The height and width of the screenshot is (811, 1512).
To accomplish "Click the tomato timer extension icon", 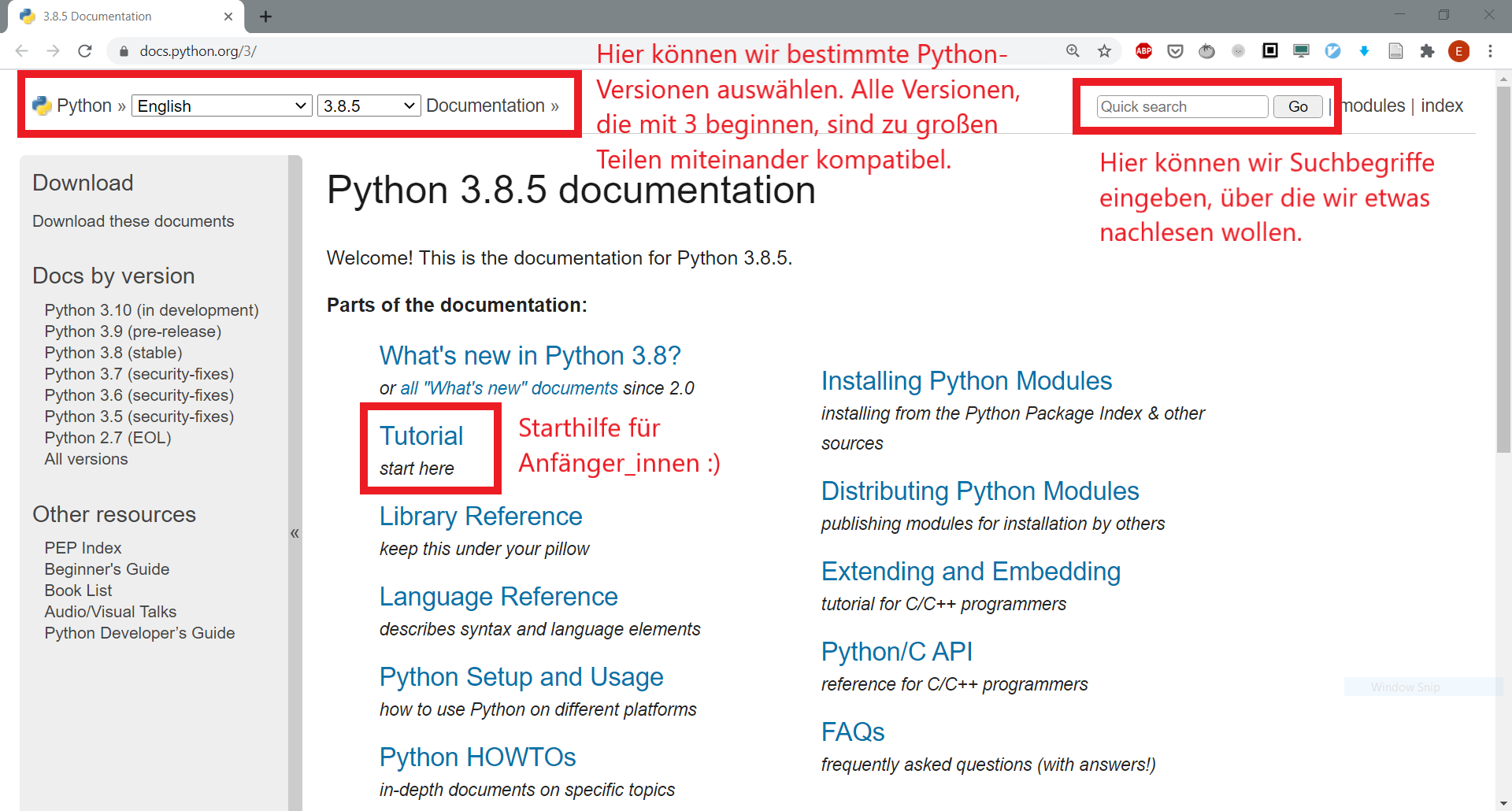I will [x=1206, y=51].
